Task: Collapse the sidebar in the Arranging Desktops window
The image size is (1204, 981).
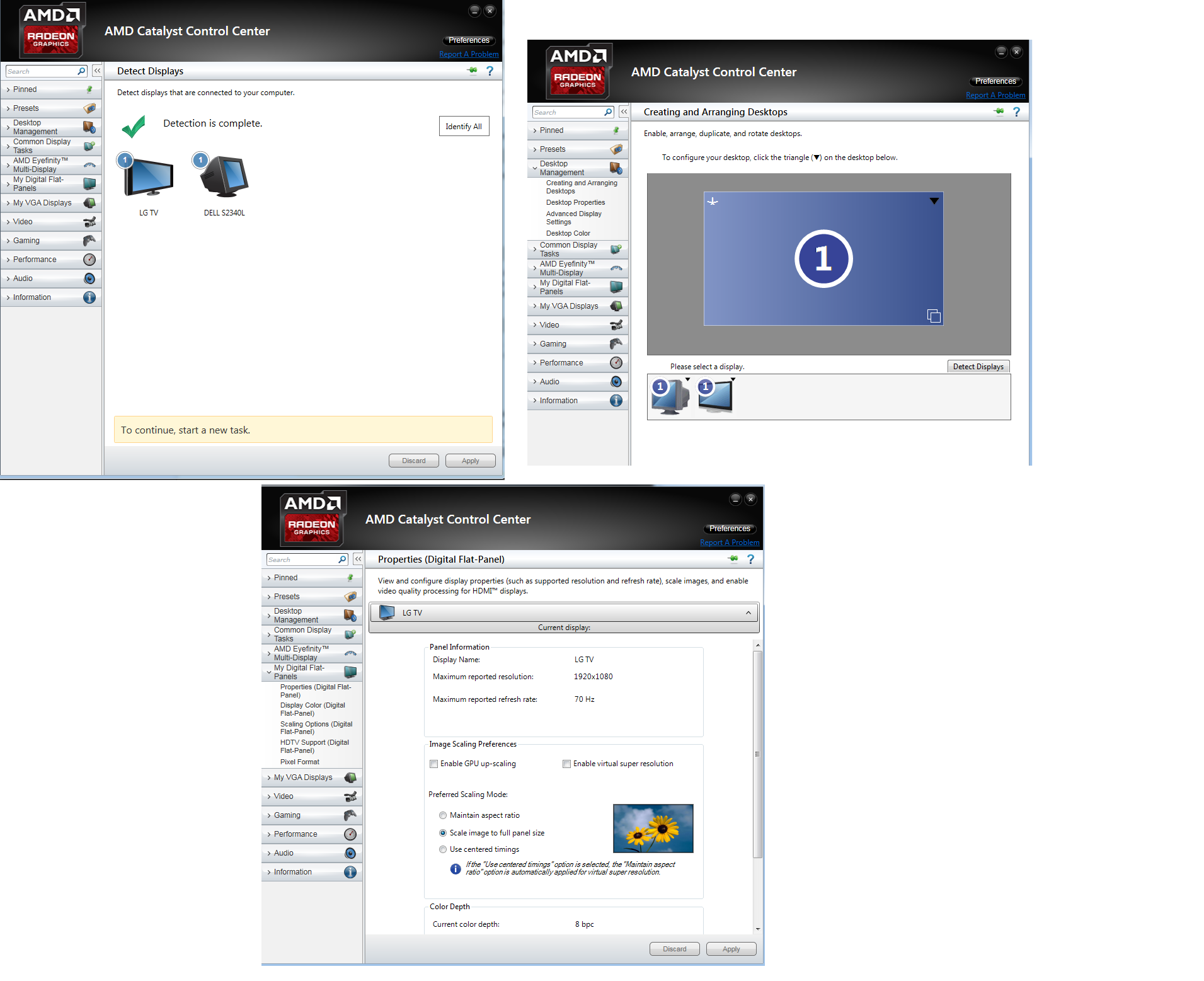Action: coord(624,112)
